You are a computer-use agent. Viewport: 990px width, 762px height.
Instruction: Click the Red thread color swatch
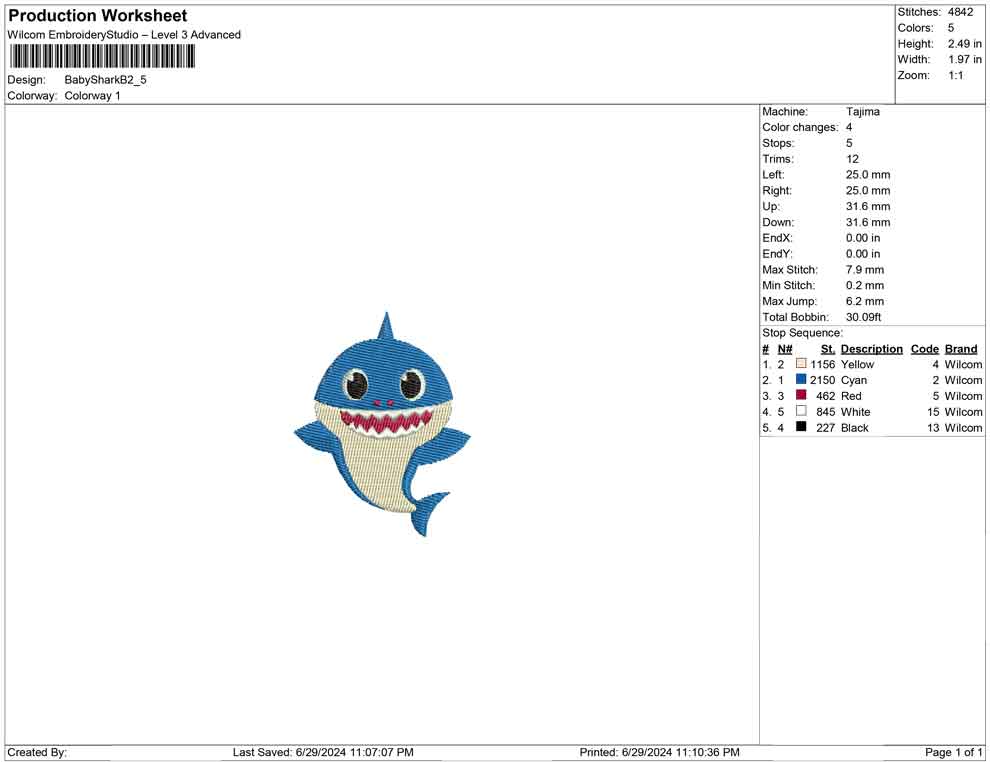(801, 395)
